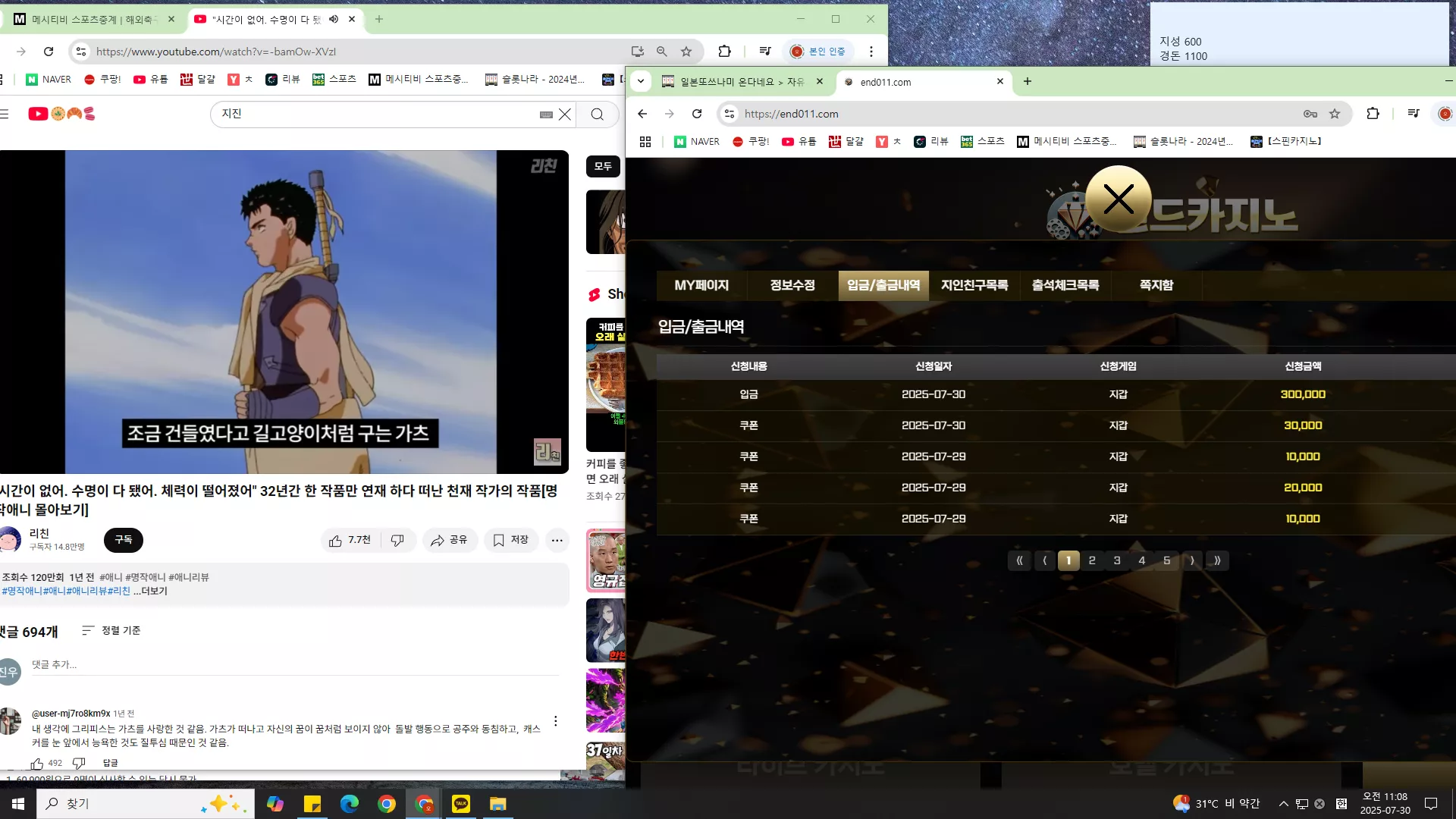Image resolution: width=1456 pixels, height=819 pixels.
Task: Share the video via 공유 button
Action: [x=450, y=540]
